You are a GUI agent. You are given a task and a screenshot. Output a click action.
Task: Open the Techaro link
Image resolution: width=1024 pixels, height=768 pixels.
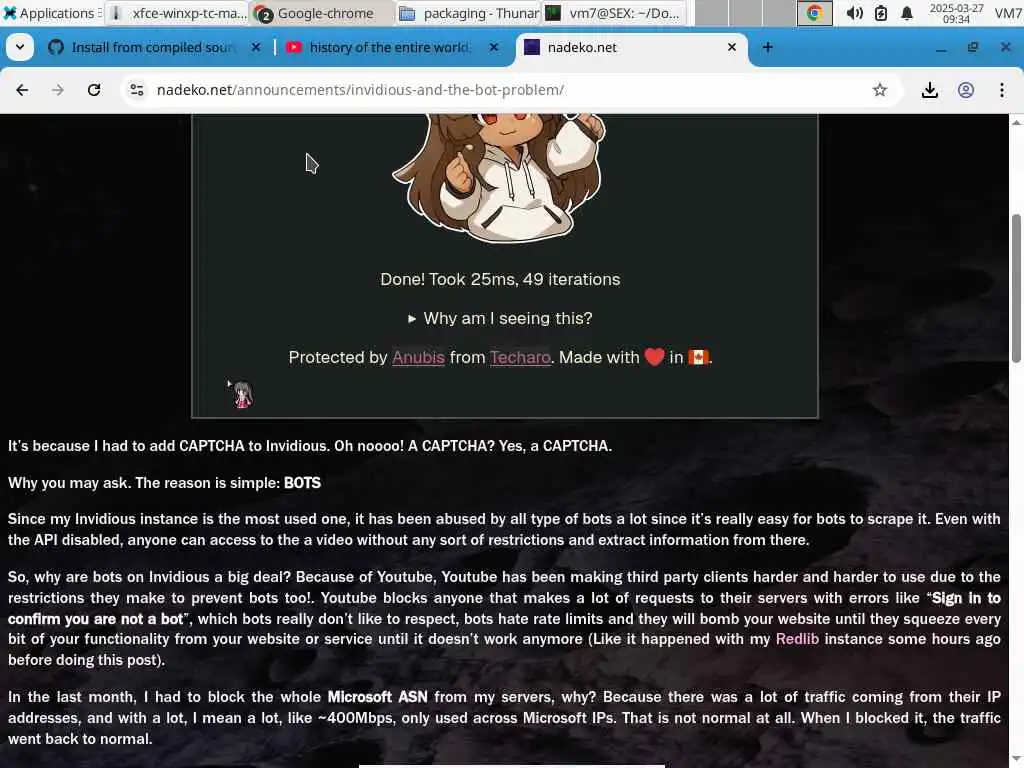[x=520, y=357]
